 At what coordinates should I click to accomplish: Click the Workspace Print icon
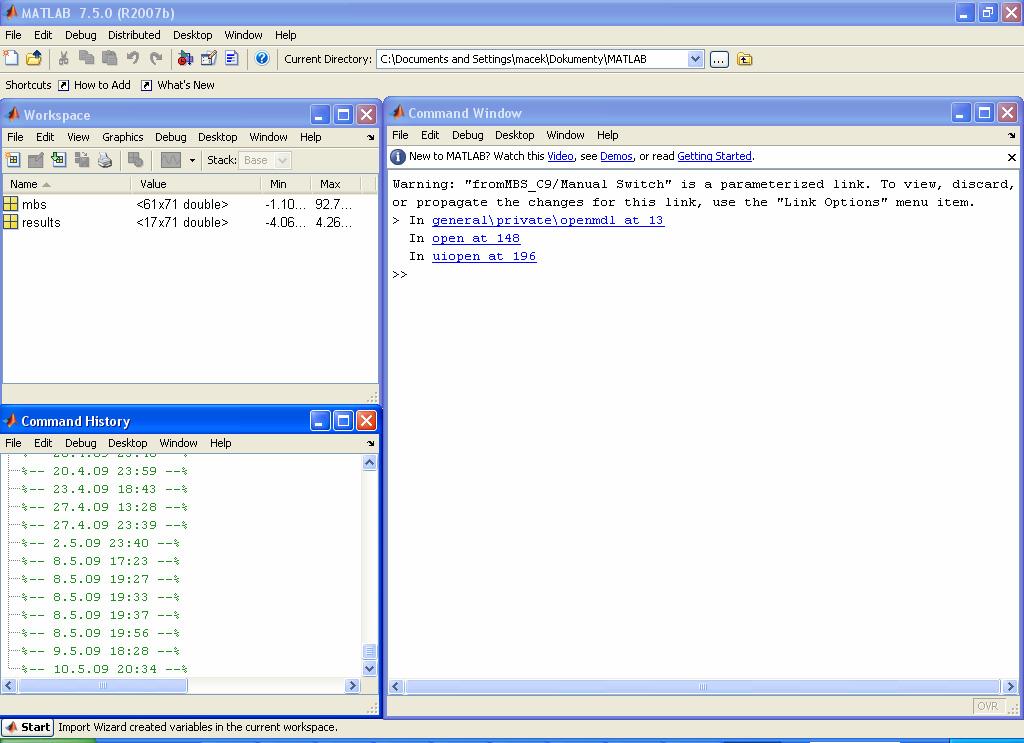104,160
